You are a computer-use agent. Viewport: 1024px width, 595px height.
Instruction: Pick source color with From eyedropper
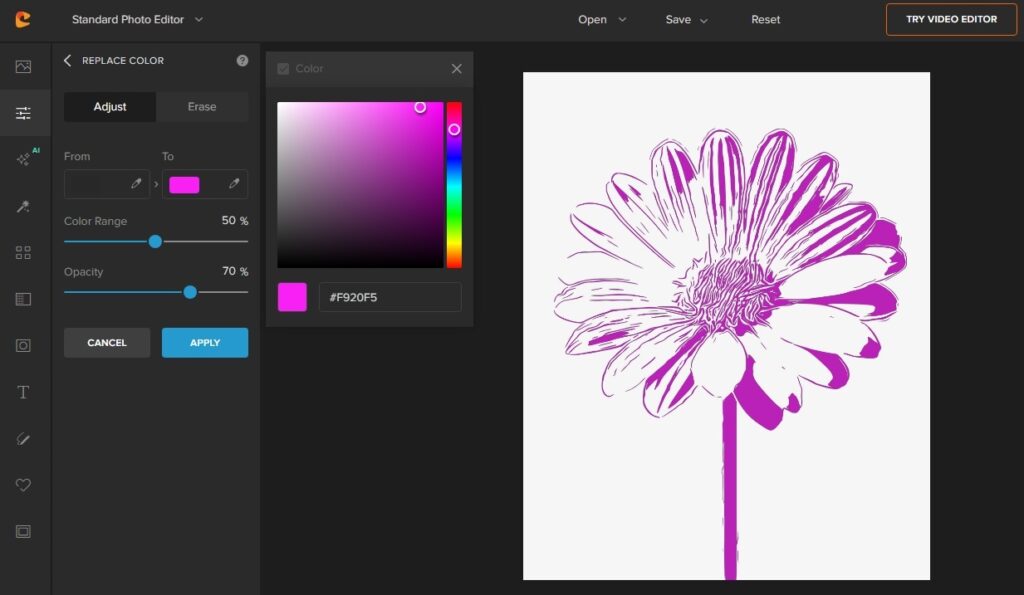coord(138,183)
